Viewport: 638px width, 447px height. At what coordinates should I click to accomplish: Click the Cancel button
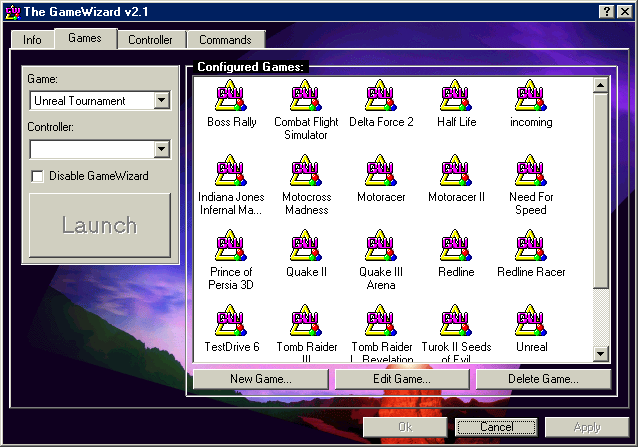496,427
